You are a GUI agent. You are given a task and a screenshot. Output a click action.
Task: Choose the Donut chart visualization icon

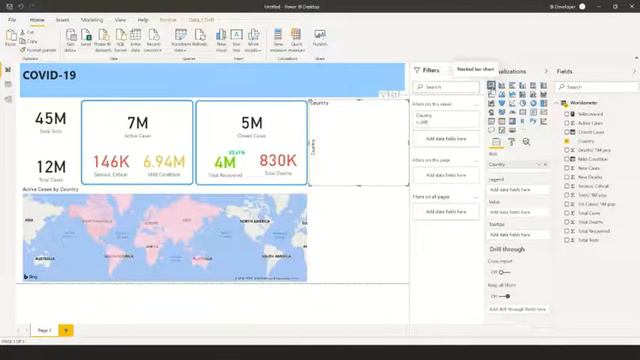(533, 103)
